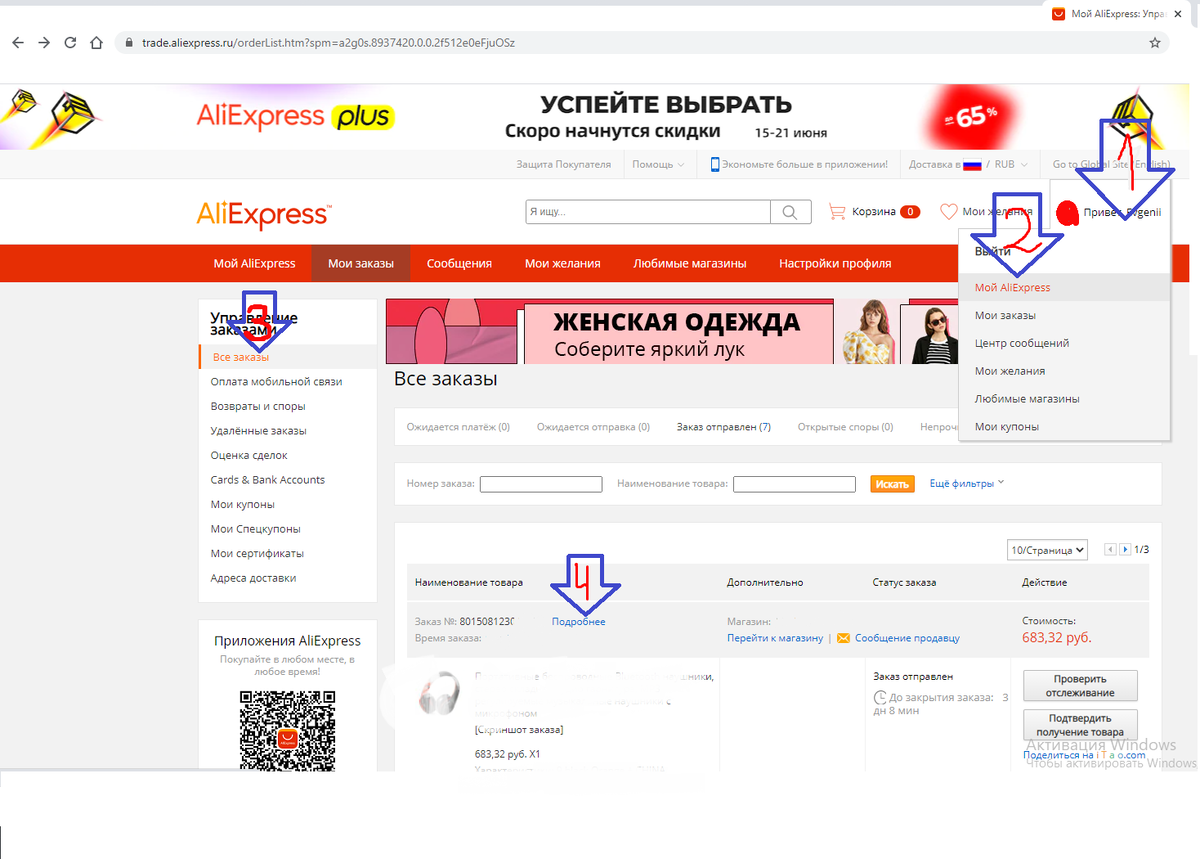Open Адреса доставки in sidebar
1200x859 pixels.
tap(253, 578)
